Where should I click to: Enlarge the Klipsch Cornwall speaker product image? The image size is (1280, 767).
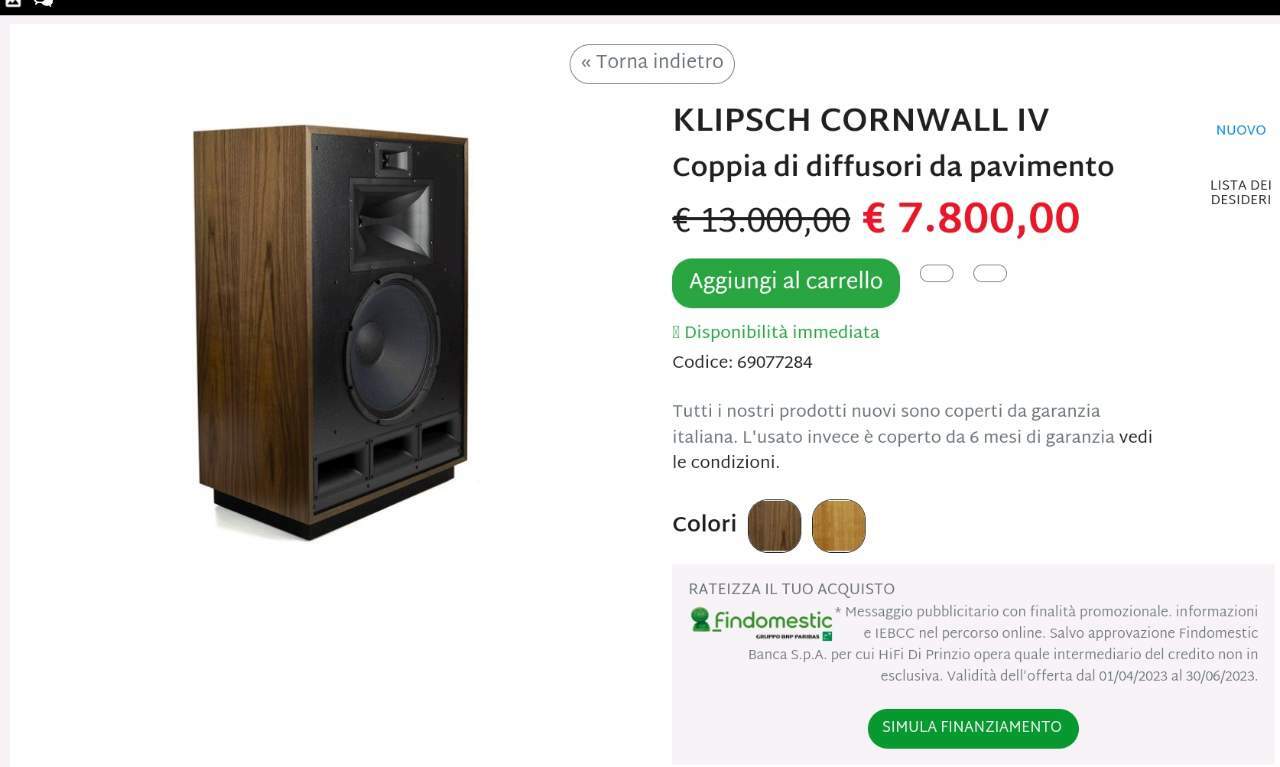click(x=330, y=333)
